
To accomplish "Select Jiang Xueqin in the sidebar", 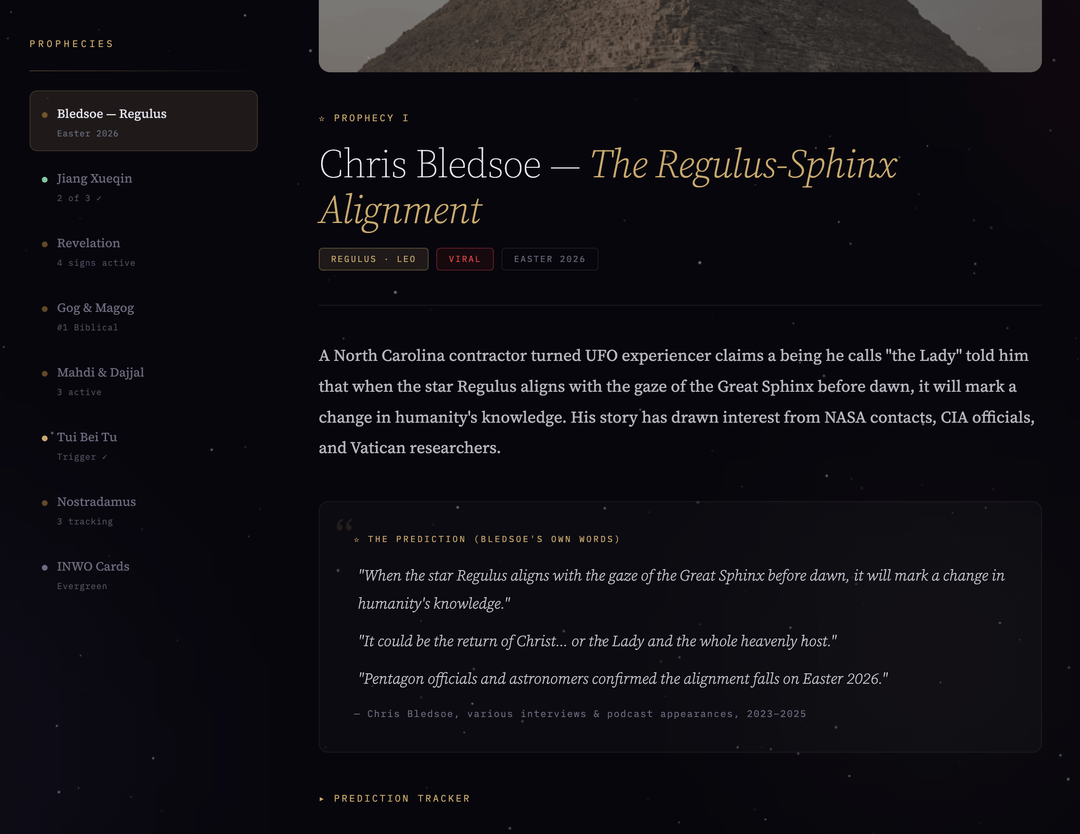I will point(94,179).
